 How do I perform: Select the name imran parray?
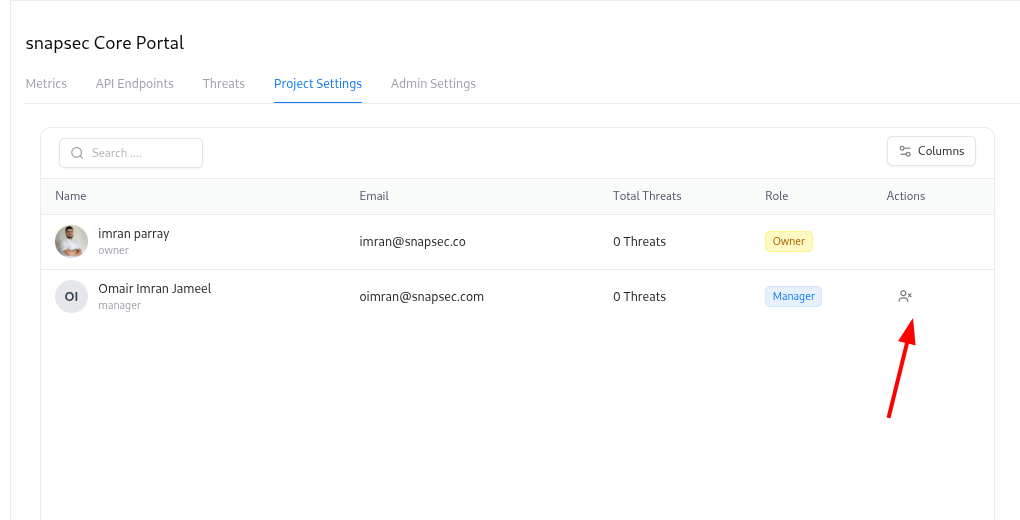[x=134, y=234]
